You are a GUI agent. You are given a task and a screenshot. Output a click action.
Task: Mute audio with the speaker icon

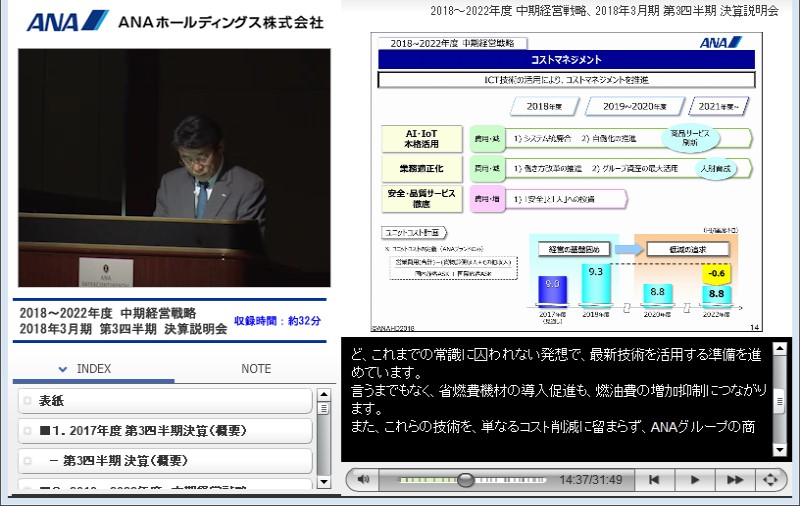(x=363, y=479)
